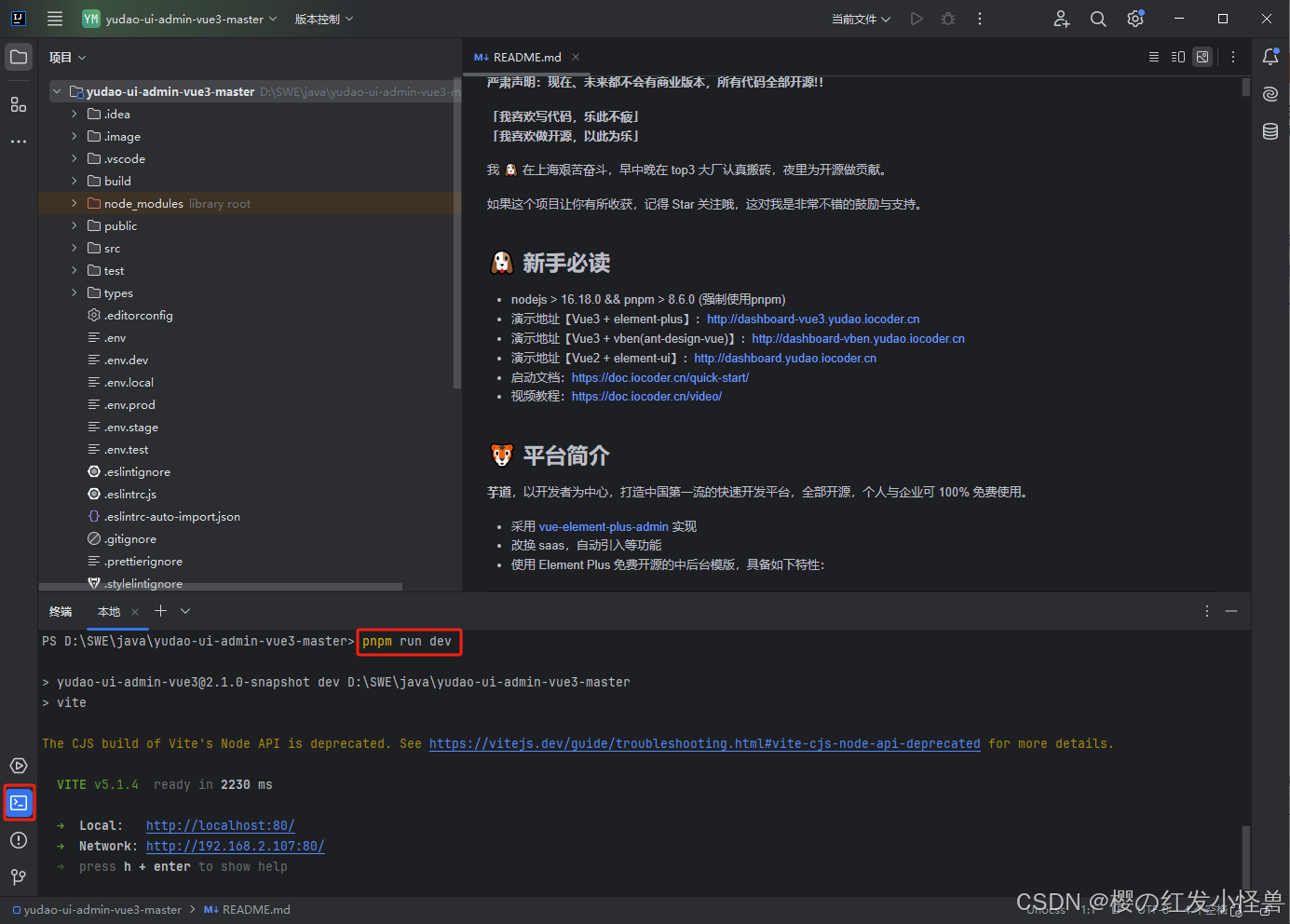1290x924 pixels.
Task: Open the terminal shell type dropdown arrow
Action: (185, 611)
